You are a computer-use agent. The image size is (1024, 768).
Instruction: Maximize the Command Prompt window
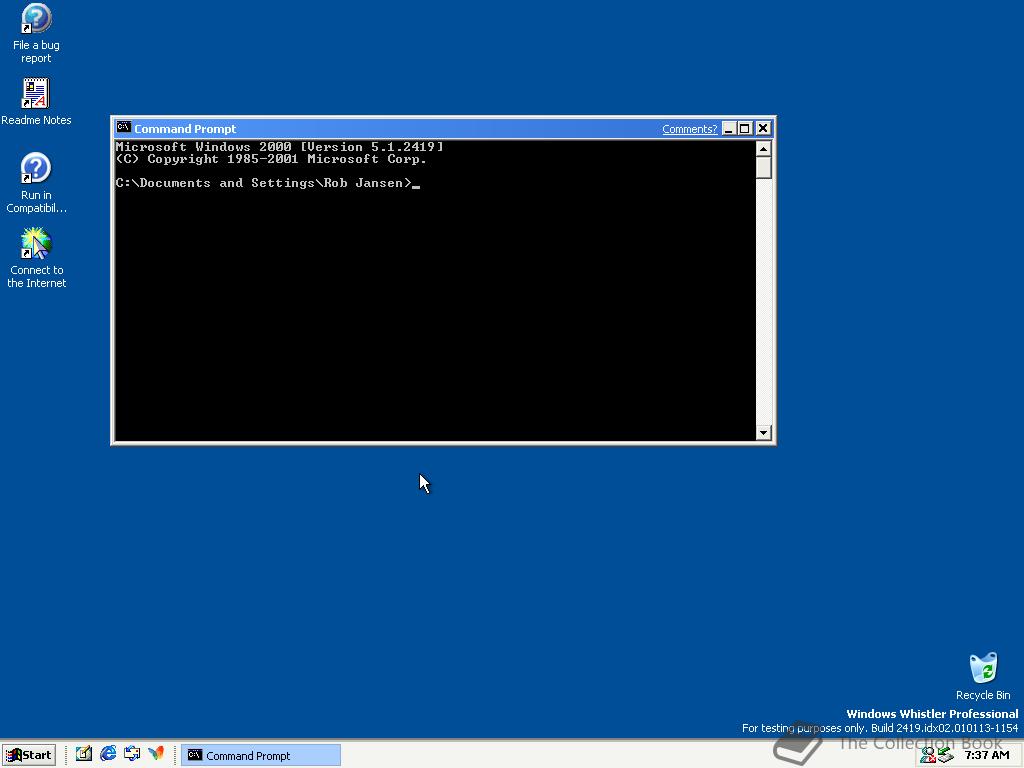(744, 129)
